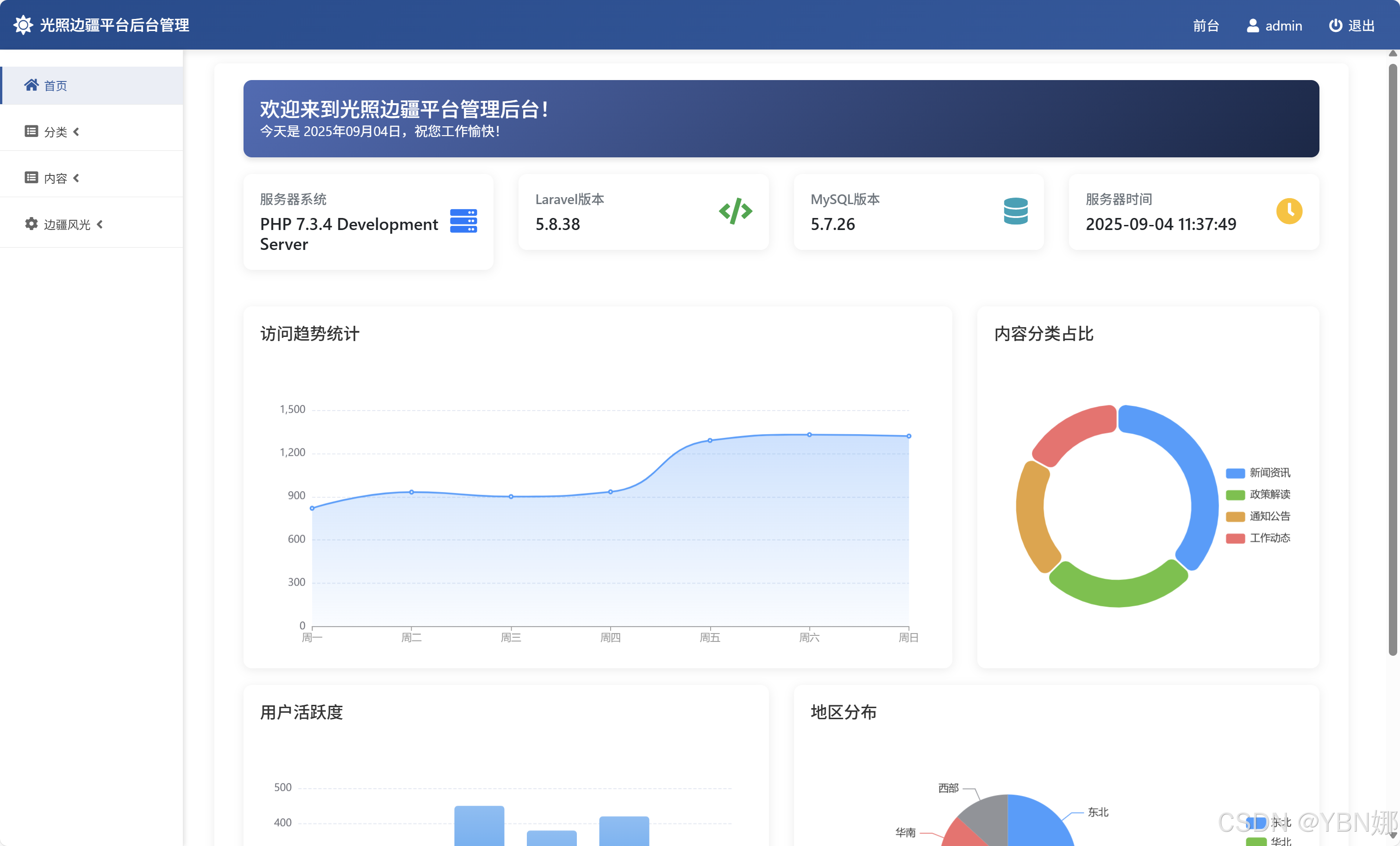Image resolution: width=1400 pixels, height=846 pixels.
Task: Click the 周六 data point on trend chart
Action: (809, 435)
